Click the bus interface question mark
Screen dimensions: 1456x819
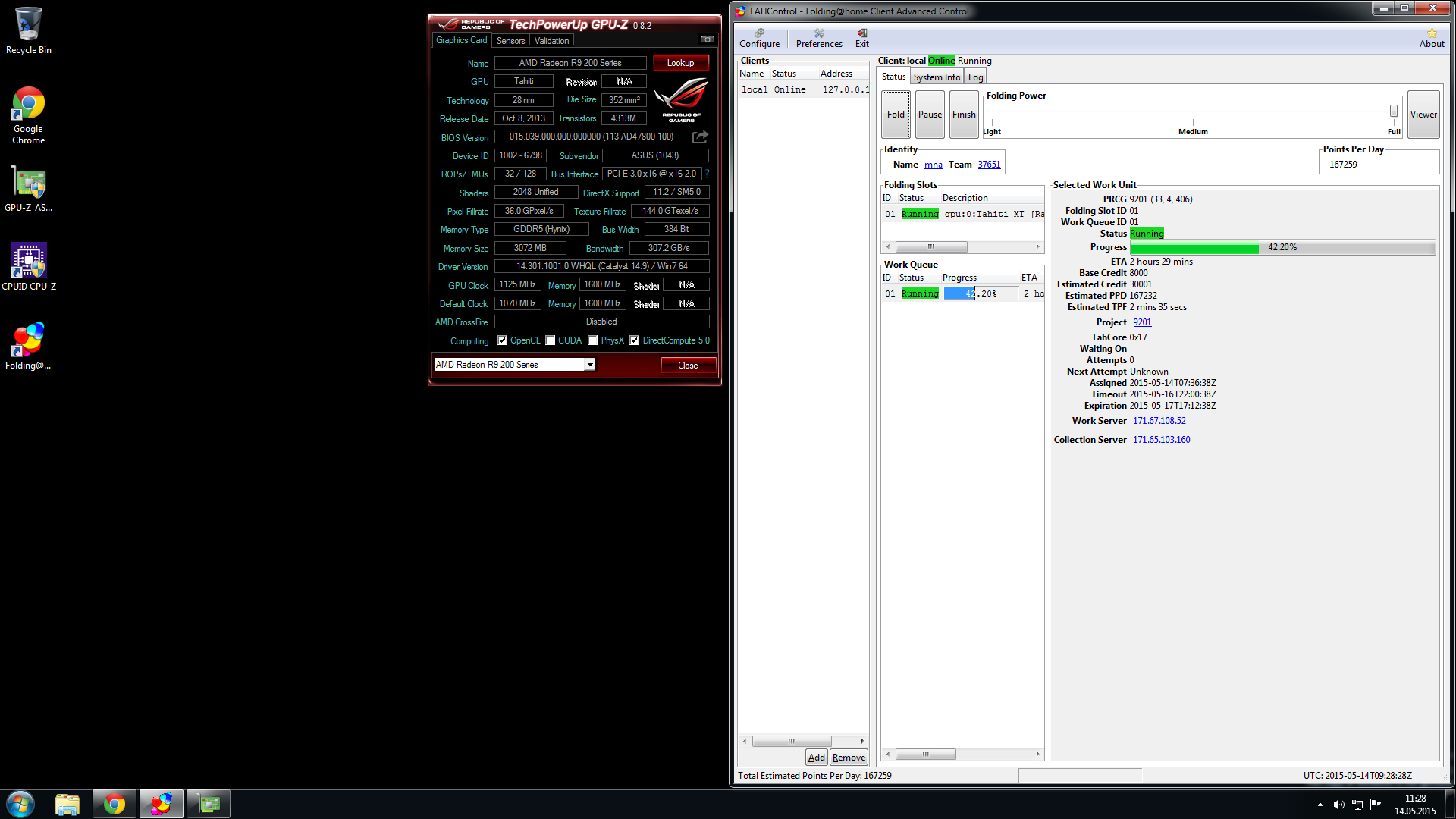[707, 174]
